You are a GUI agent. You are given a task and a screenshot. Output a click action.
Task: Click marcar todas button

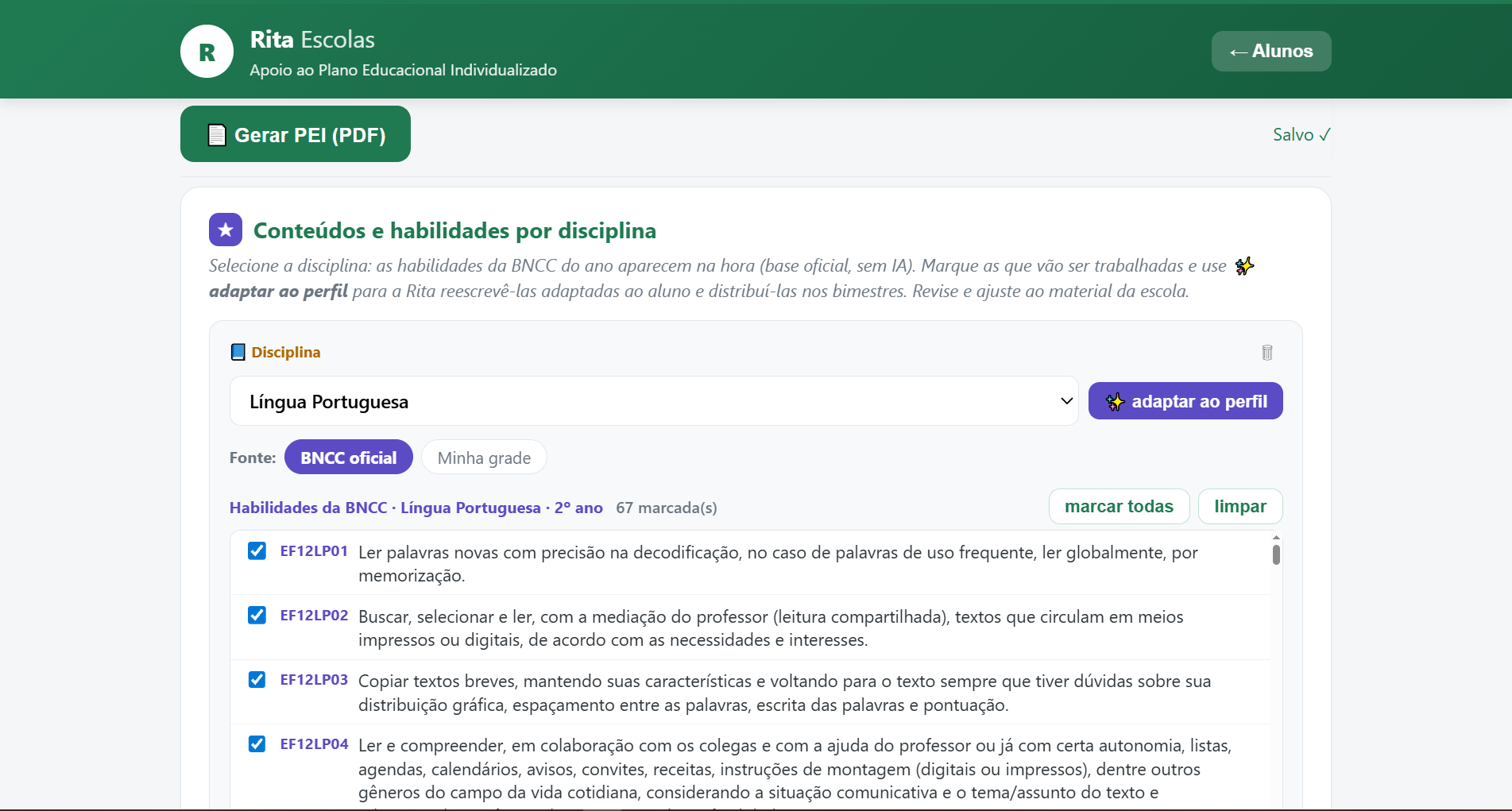tap(1119, 506)
